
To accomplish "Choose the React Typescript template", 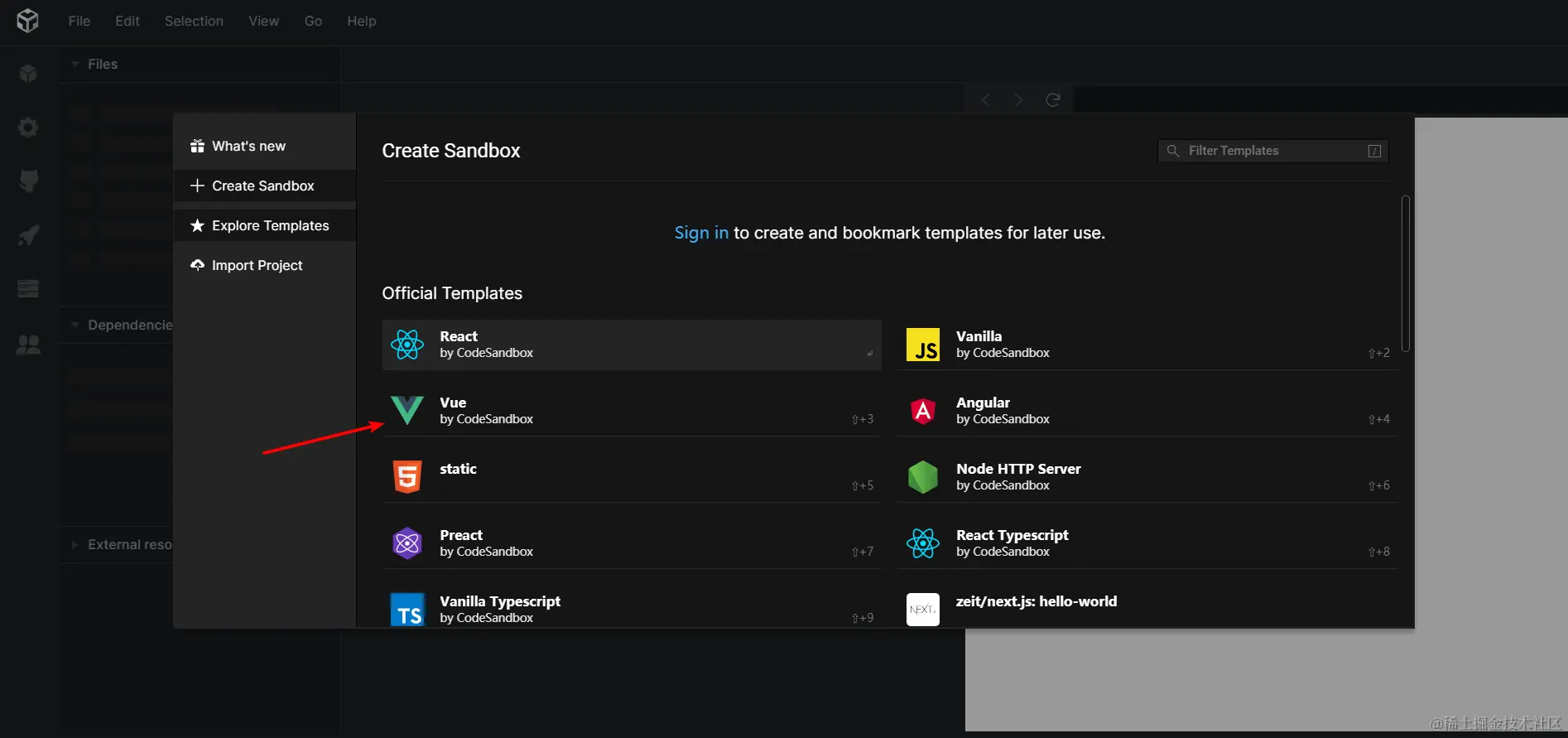I will pos(1147,543).
